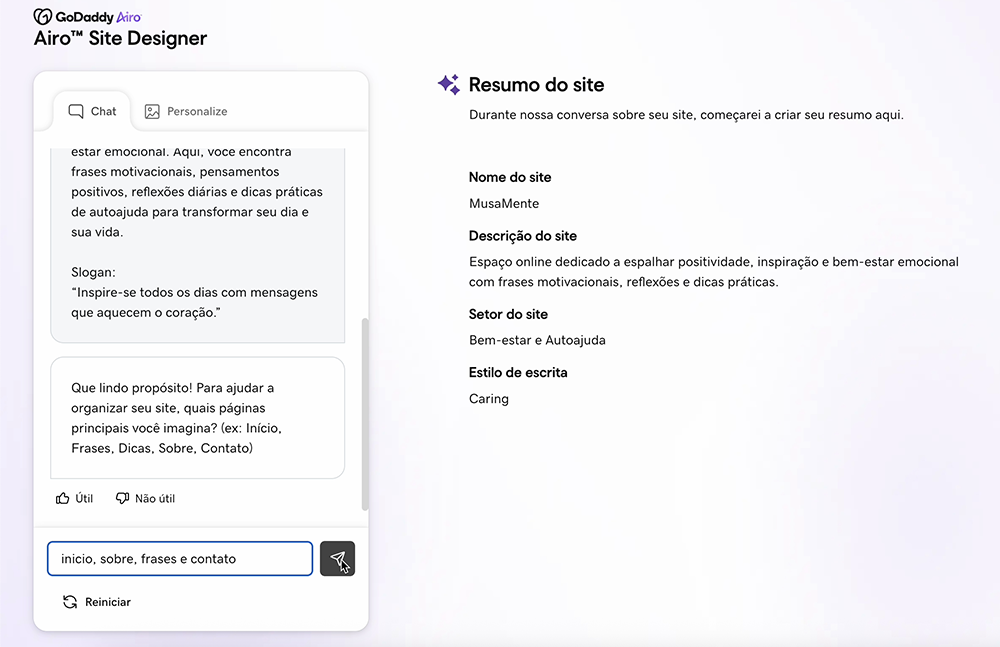Screen dimensions: 1000x647
Task: Mark the response as Útil
Action: [75, 498]
